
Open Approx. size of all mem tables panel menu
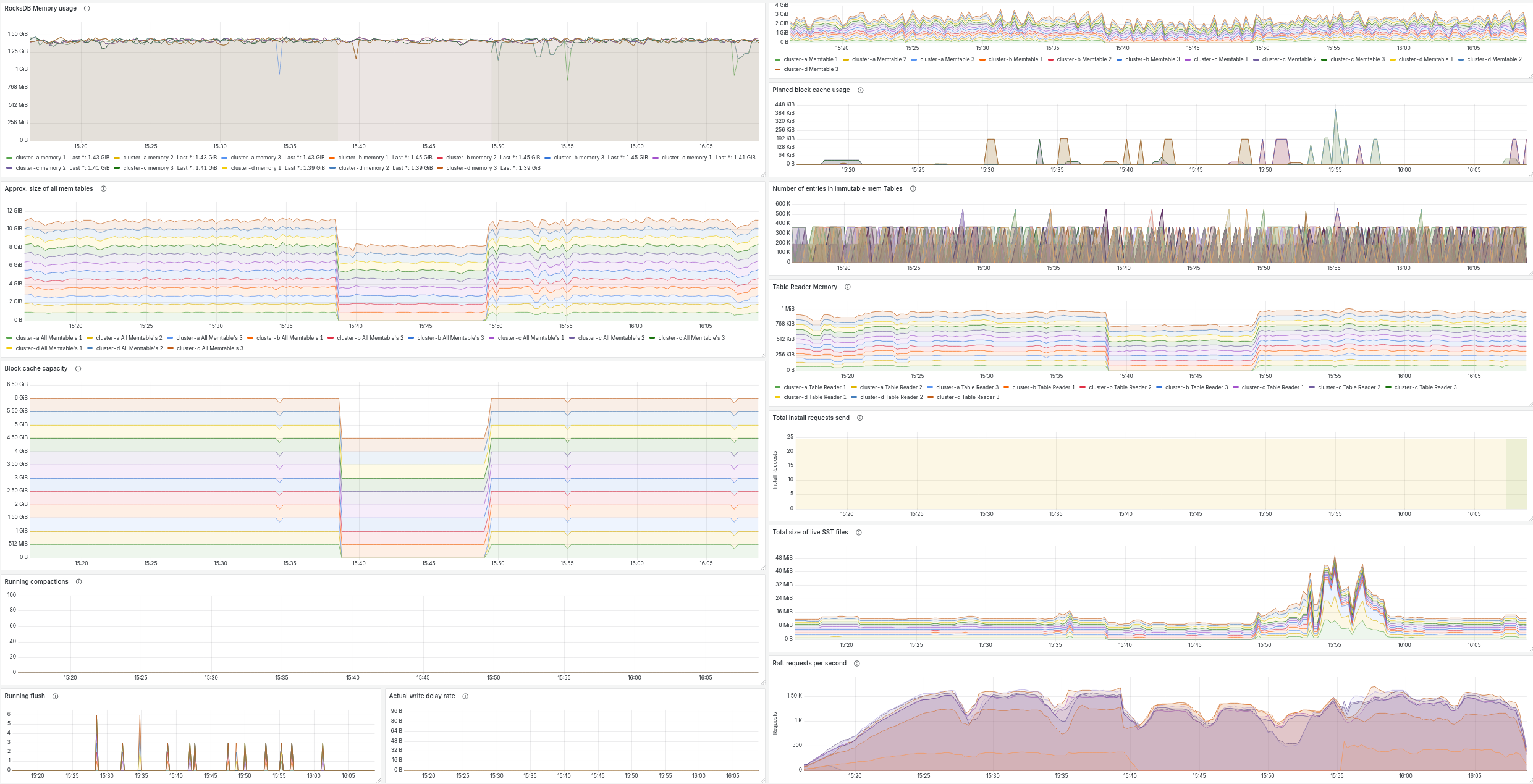click(x=49, y=189)
